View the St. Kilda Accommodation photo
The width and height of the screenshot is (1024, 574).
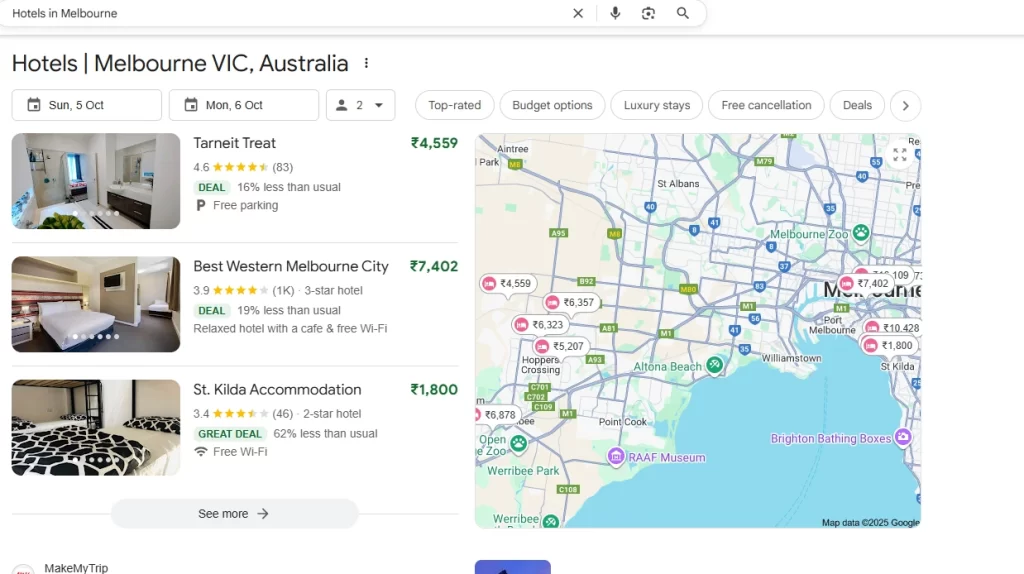tap(96, 428)
